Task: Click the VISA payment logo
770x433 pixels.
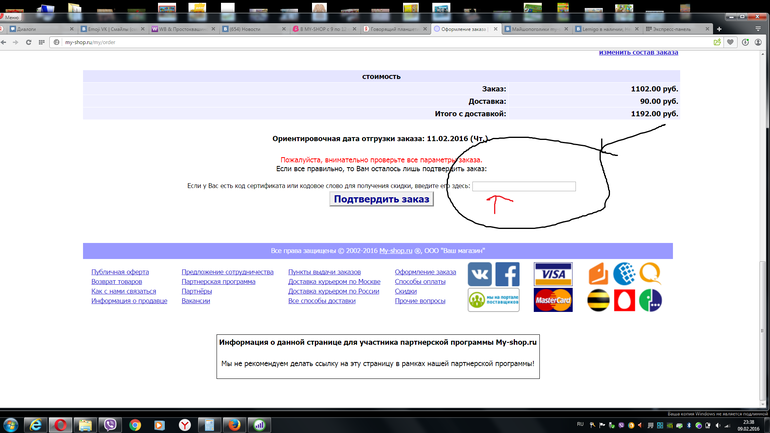Action: [x=553, y=274]
